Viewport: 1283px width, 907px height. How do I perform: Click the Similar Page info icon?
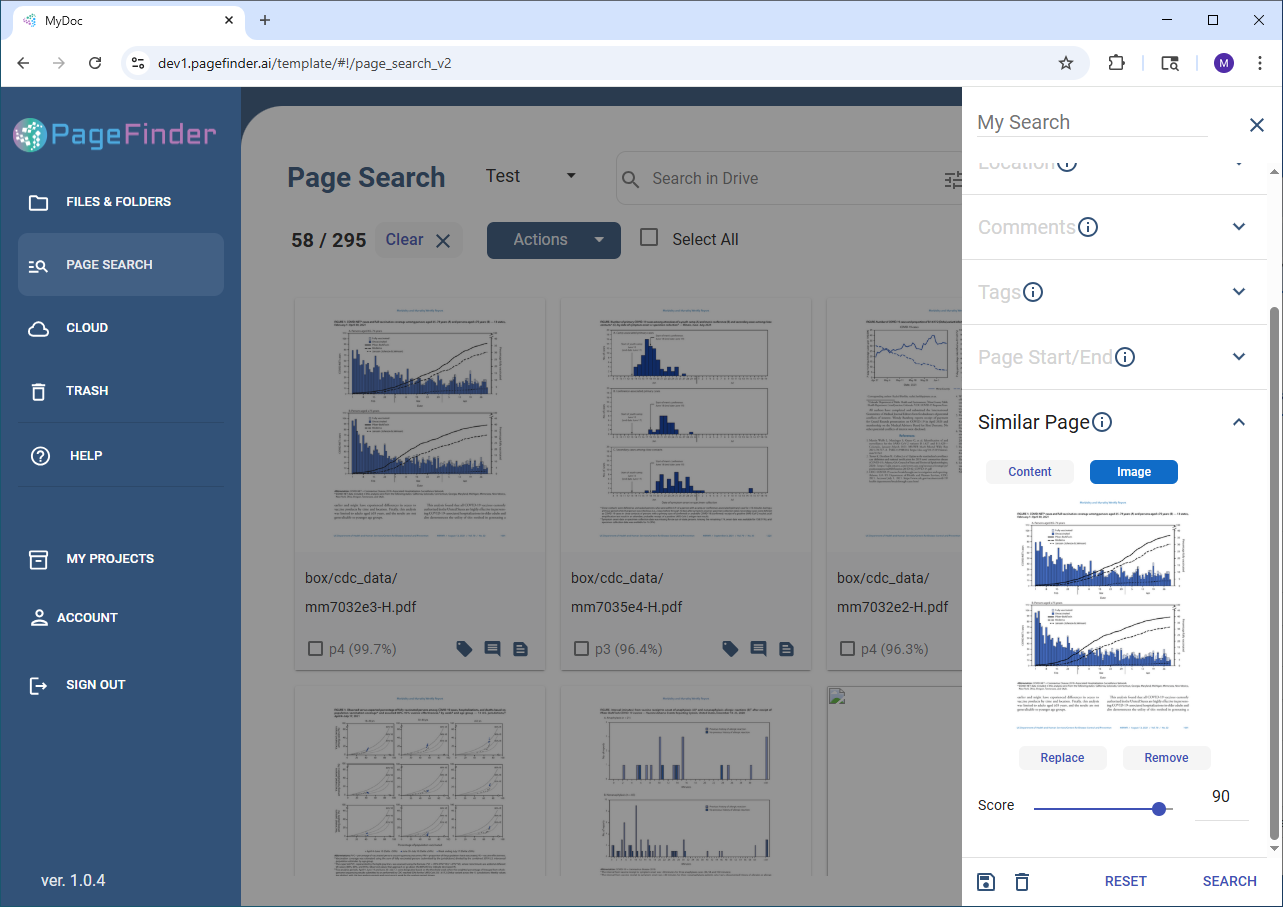tap(1102, 422)
